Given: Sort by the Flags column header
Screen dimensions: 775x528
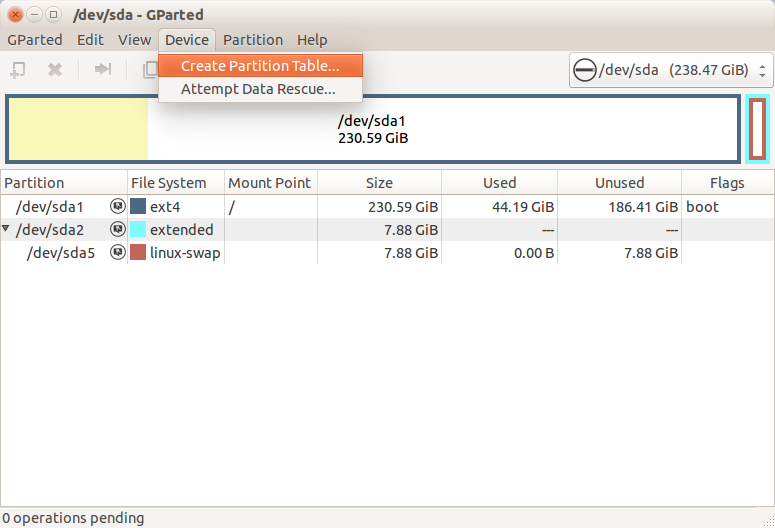Looking at the screenshot, I should [727, 183].
